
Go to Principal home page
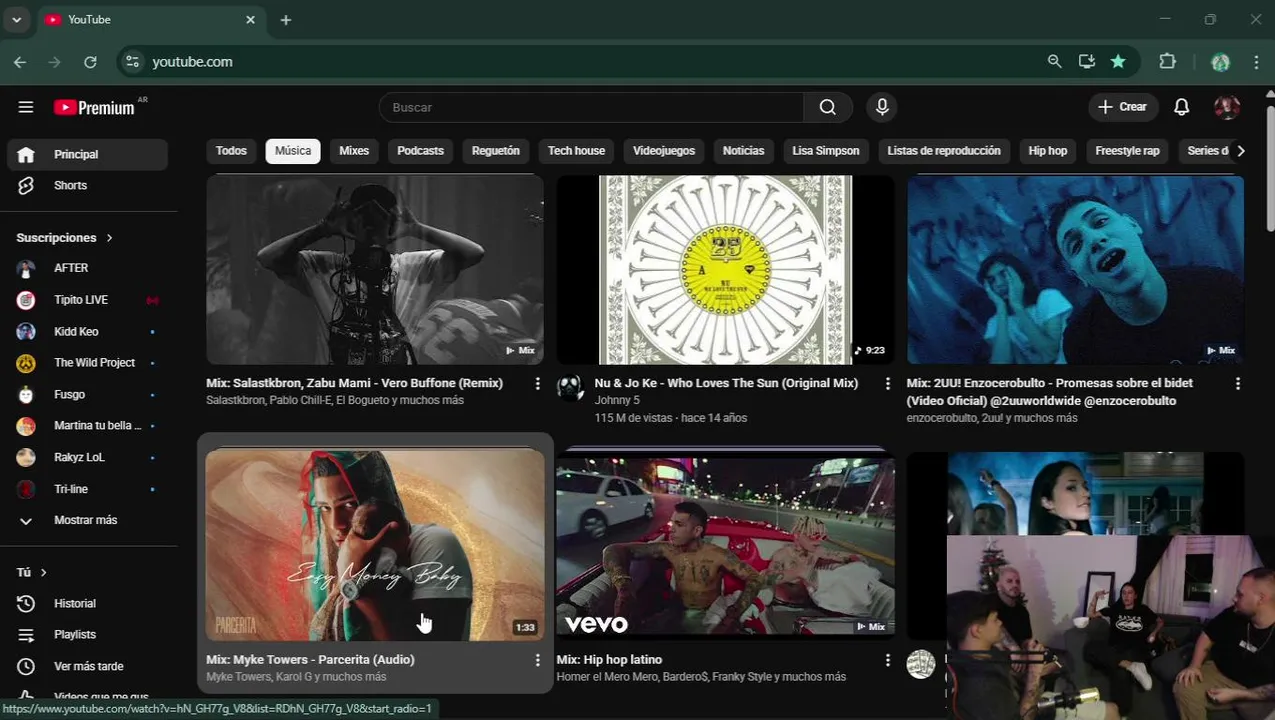[x=88, y=154]
